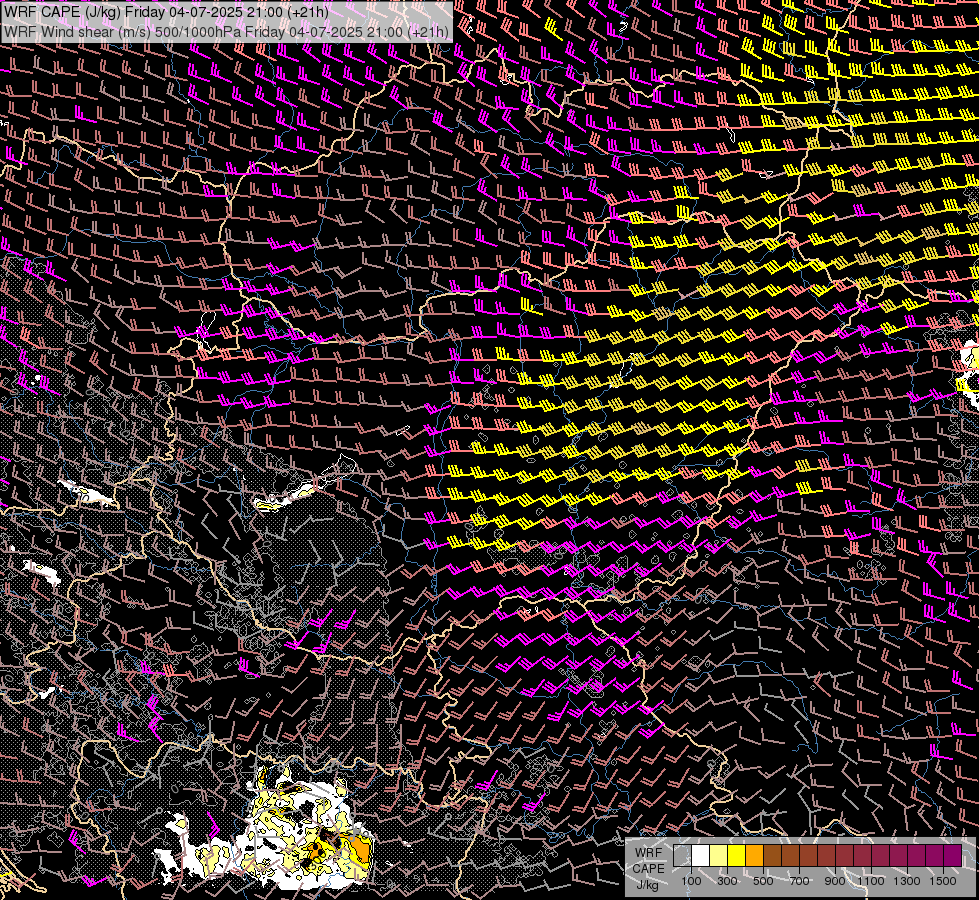Click the WRF CAPE title line
This screenshot has height=900, width=979.
166,12
